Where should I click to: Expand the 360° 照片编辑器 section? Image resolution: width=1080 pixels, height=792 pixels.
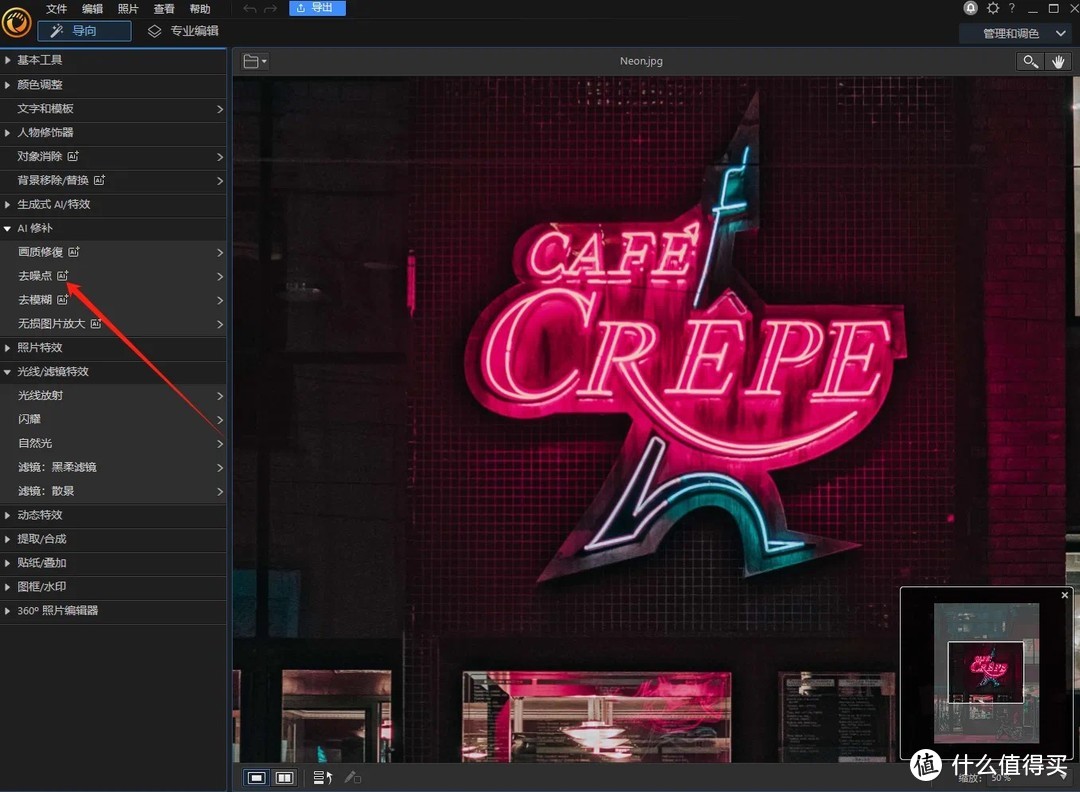(x=113, y=611)
